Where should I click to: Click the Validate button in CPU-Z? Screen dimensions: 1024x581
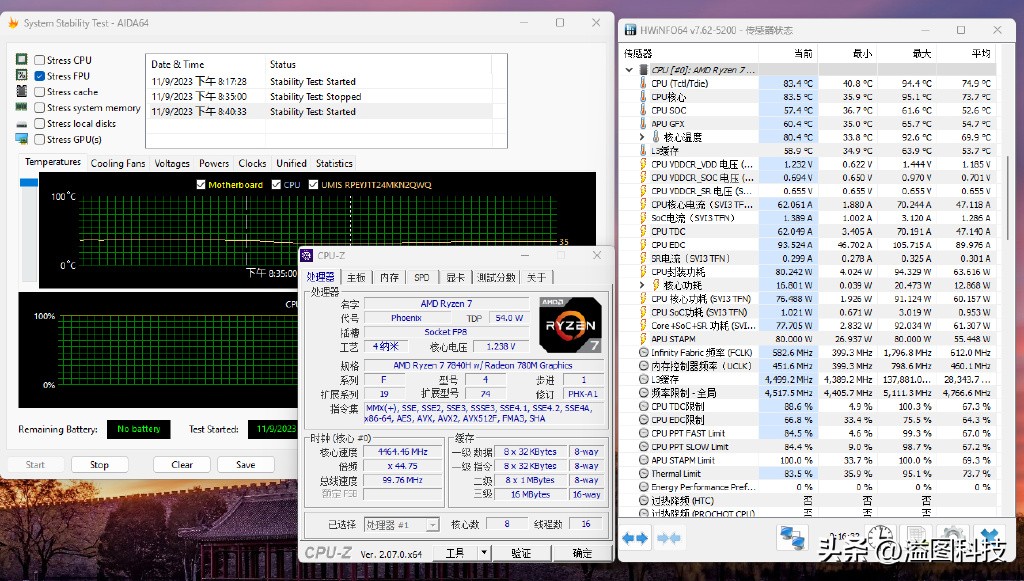521,552
